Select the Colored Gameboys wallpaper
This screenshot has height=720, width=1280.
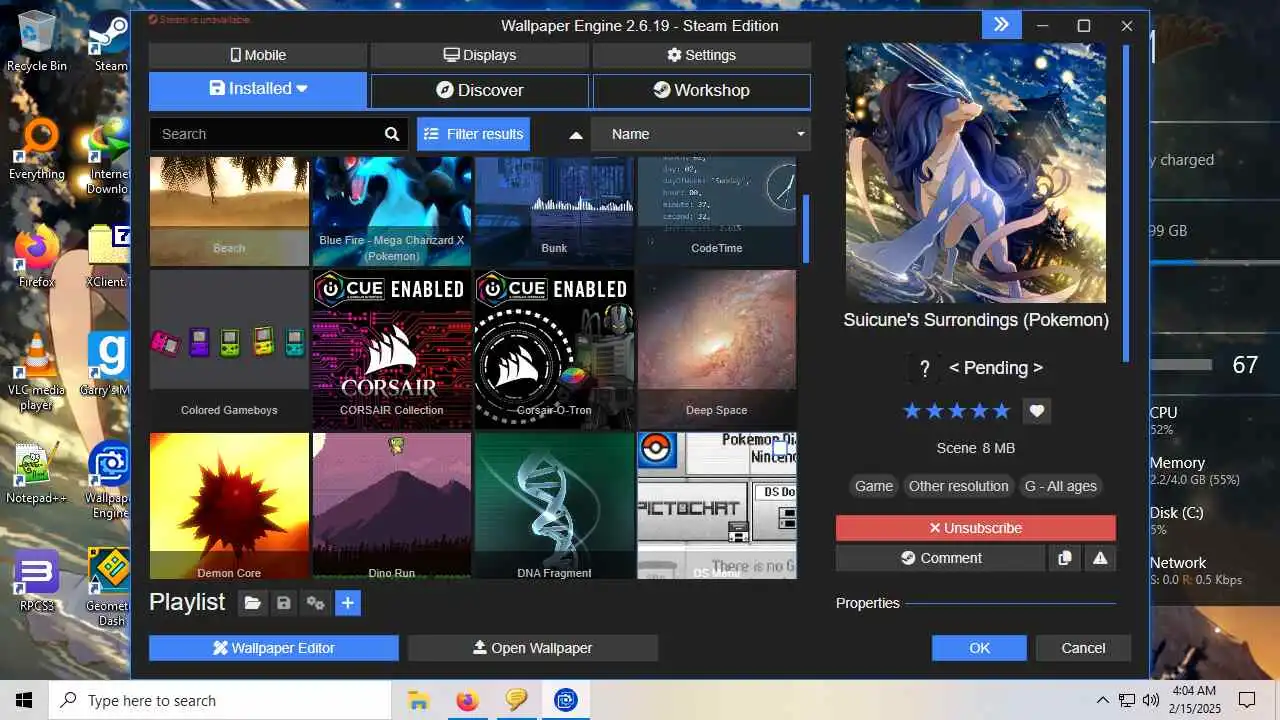tap(229, 349)
